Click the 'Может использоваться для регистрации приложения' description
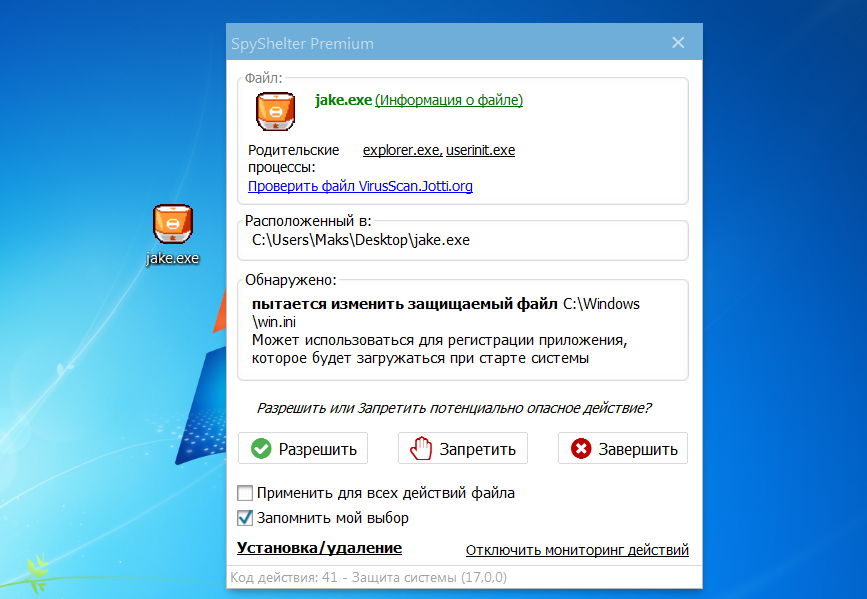Viewport: 867px width, 599px height. tap(440, 349)
